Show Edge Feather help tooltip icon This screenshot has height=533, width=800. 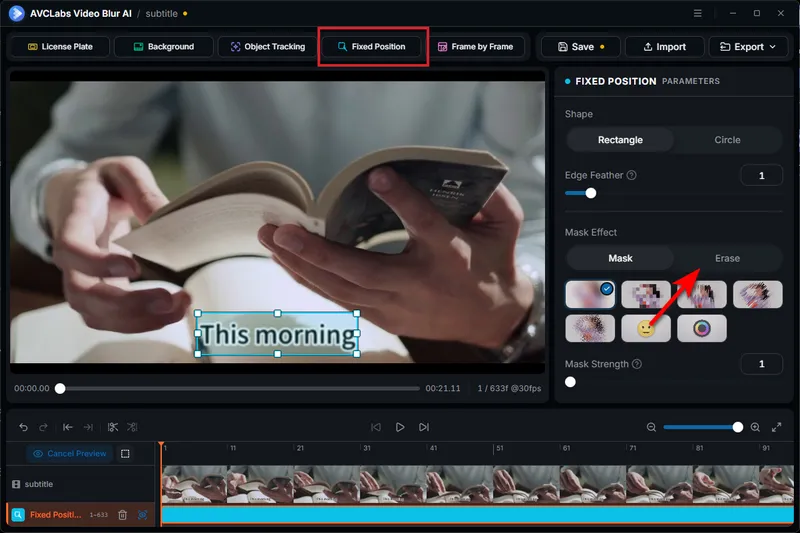coord(631,175)
